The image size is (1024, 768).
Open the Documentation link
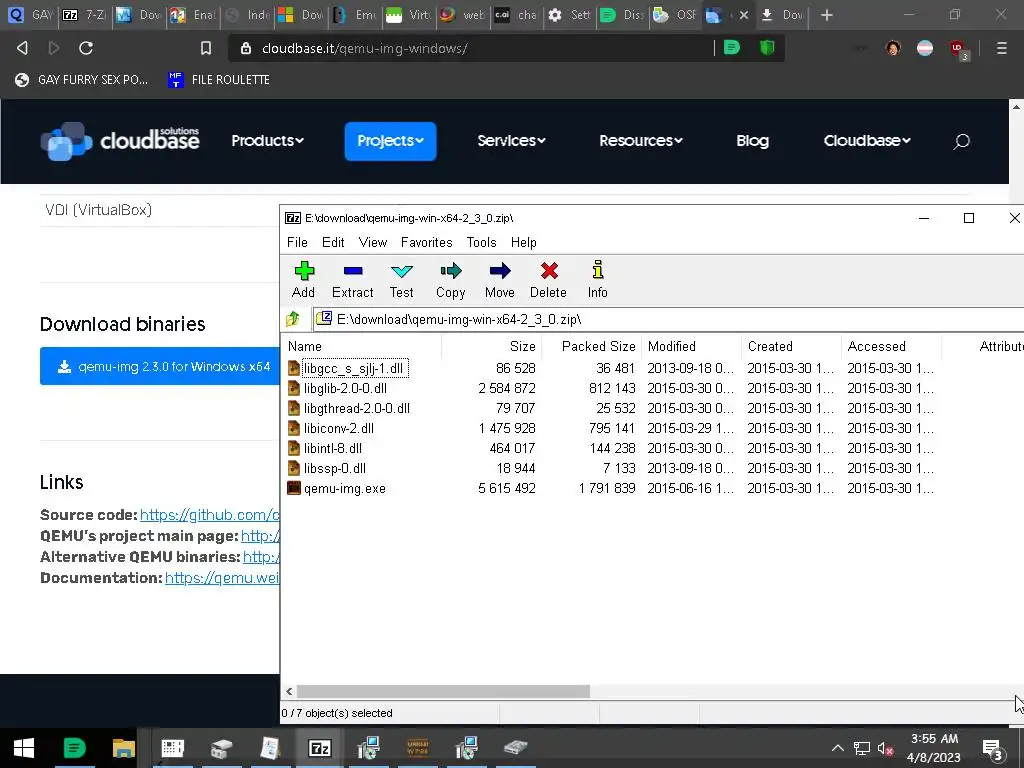click(222, 578)
